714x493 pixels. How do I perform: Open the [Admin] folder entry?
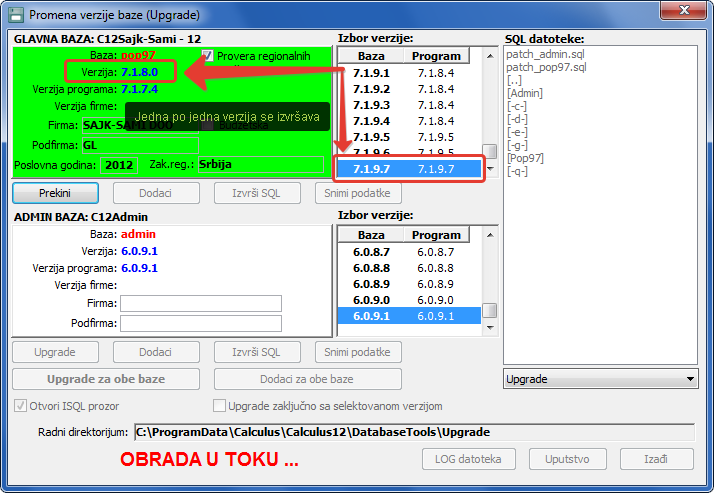(526, 92)
